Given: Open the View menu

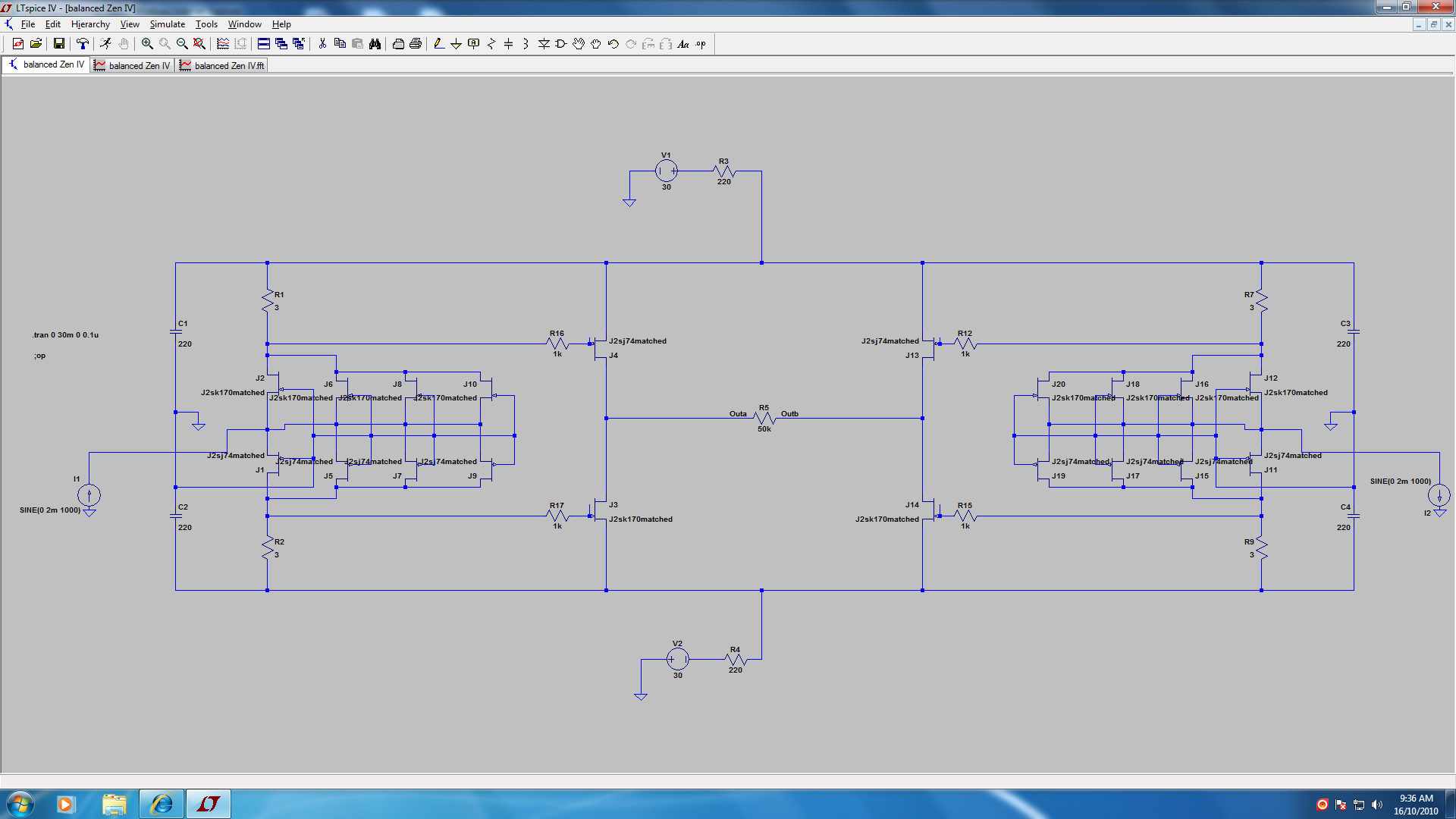Looking at the screenshot, I should point(130,24).
